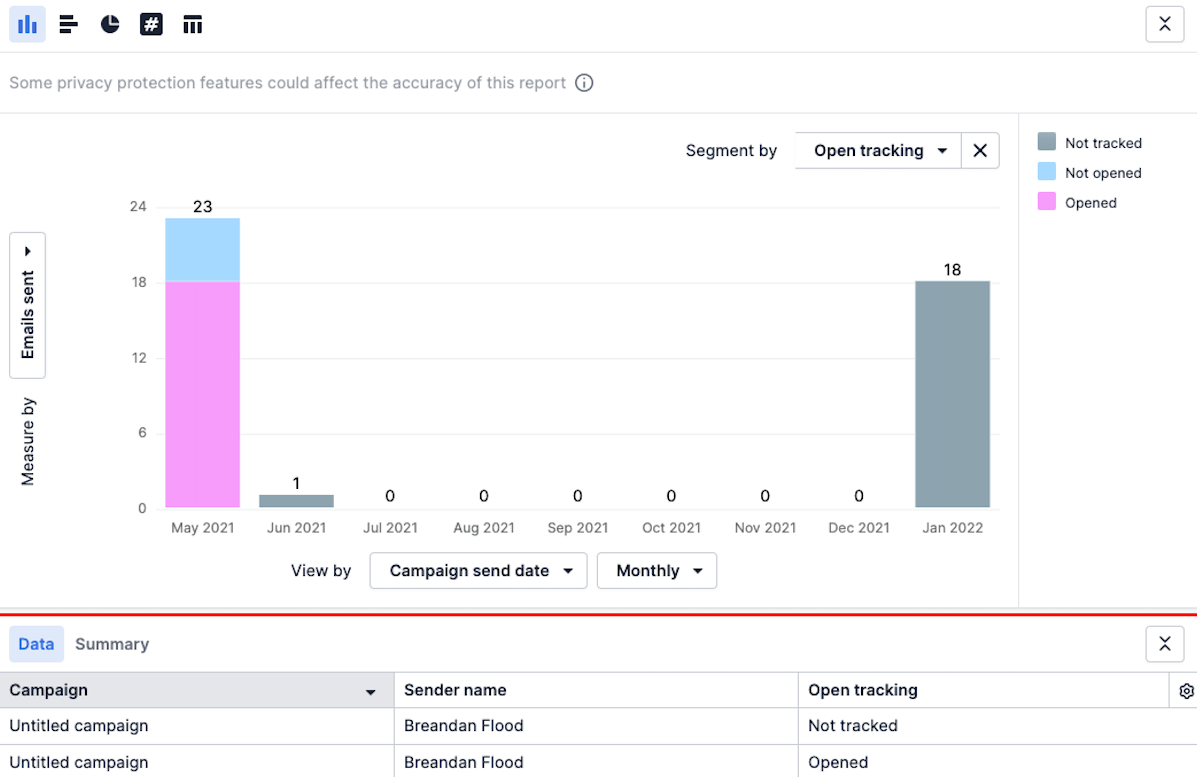Screen dimensions: 1197x777
Task: Open the Segment by Open tracking dropdown
Action: click(878, 151)
